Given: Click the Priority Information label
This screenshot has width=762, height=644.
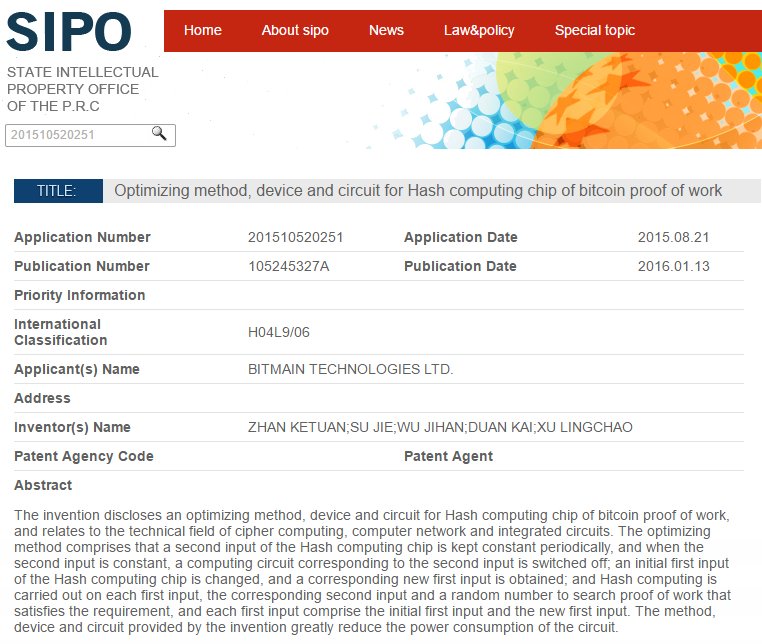Looking at the screenshot, I should tap(80, 295).
